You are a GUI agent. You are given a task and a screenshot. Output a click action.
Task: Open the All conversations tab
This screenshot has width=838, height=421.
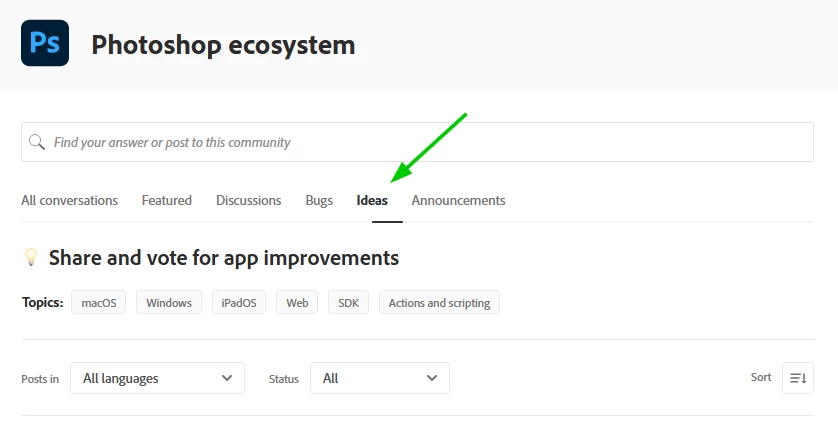pyautogui.click(x=69, y=200)
